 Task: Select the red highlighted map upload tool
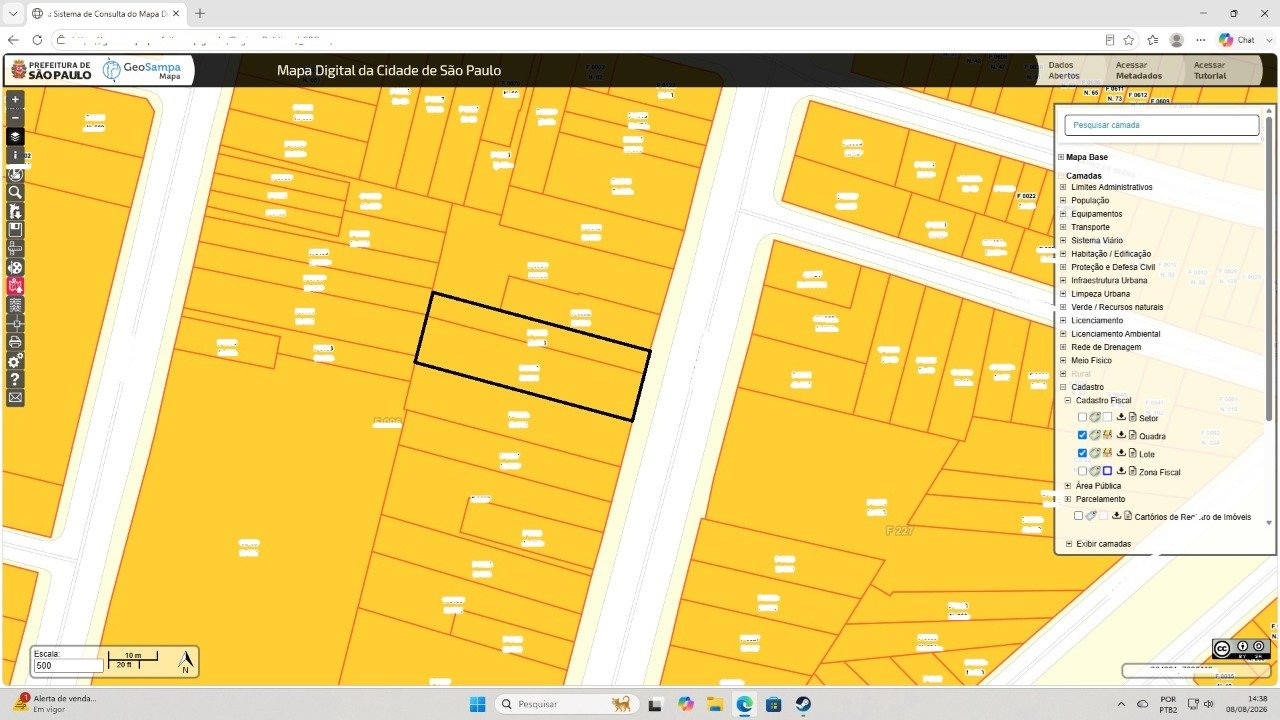[15, 286]
